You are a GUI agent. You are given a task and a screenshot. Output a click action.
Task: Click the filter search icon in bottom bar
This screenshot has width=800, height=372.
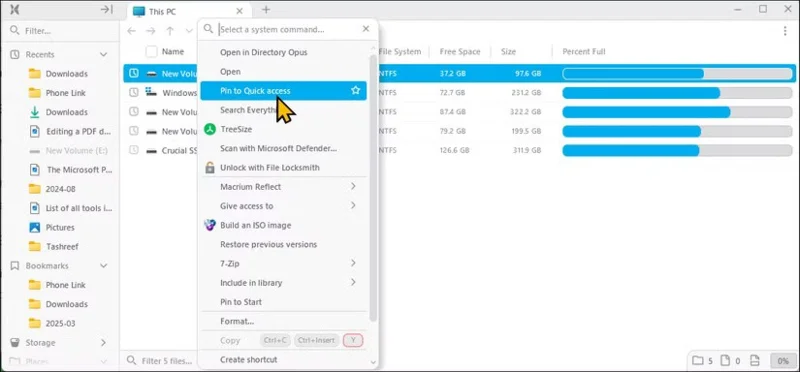[131, 361]
